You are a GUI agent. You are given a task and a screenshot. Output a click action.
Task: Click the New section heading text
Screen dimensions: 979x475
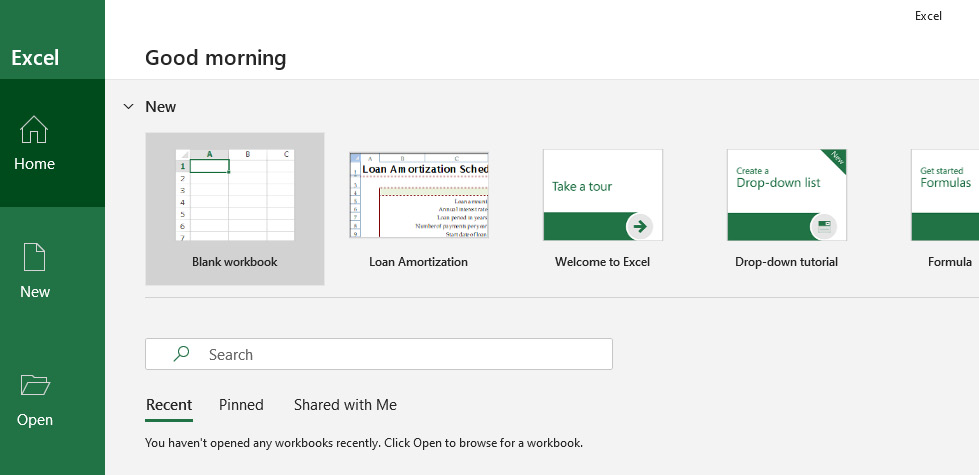[161, 107]
